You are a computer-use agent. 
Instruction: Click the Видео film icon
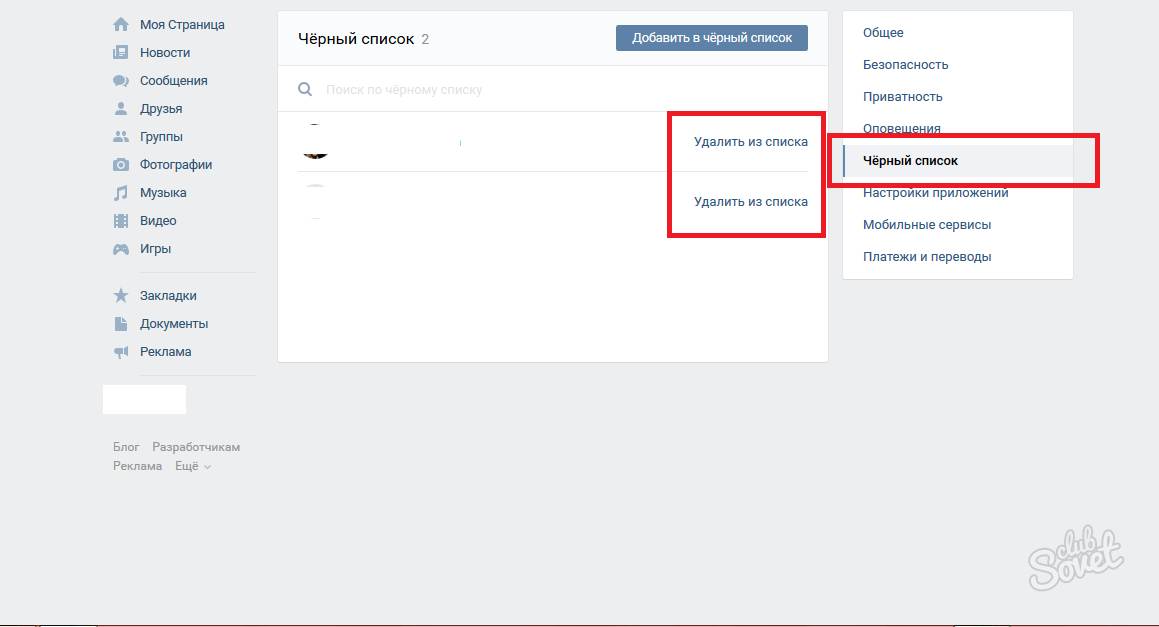tap(121, 220)
